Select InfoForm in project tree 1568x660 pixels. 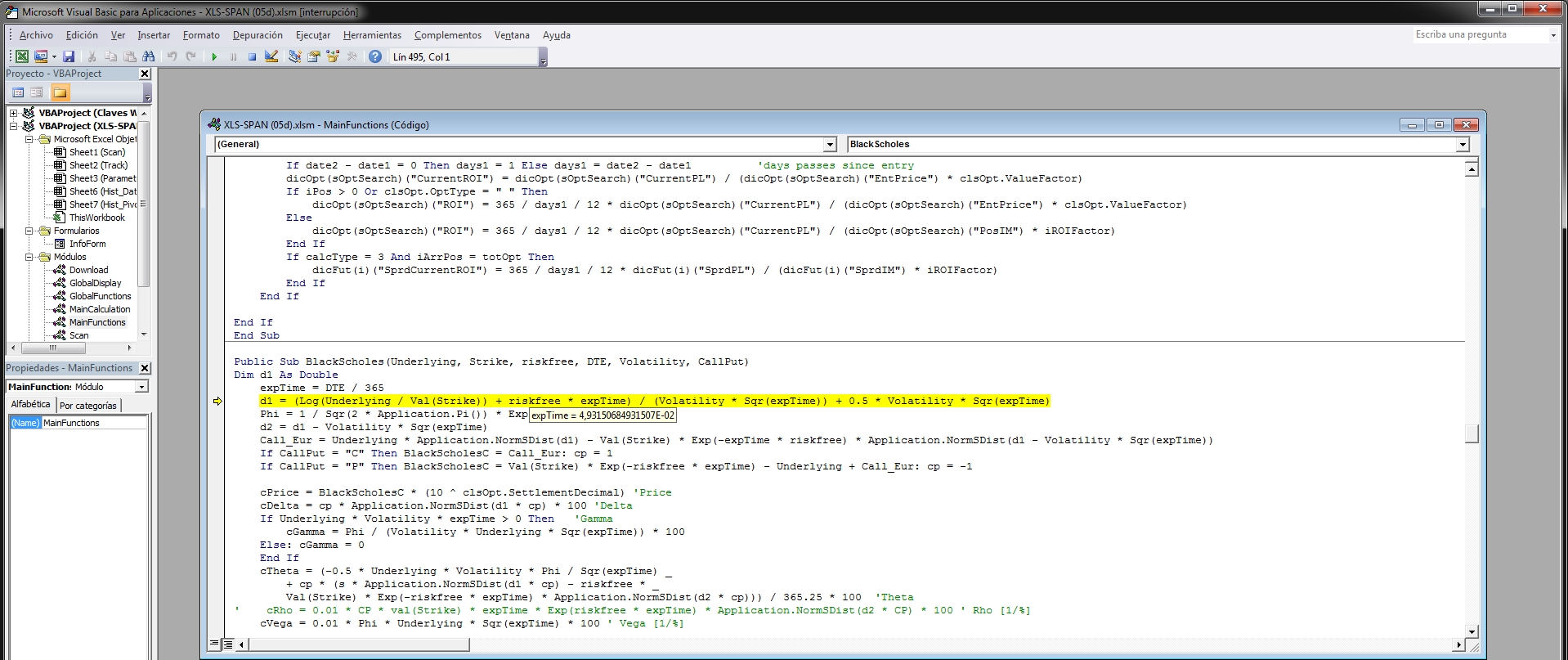point(87,244)
